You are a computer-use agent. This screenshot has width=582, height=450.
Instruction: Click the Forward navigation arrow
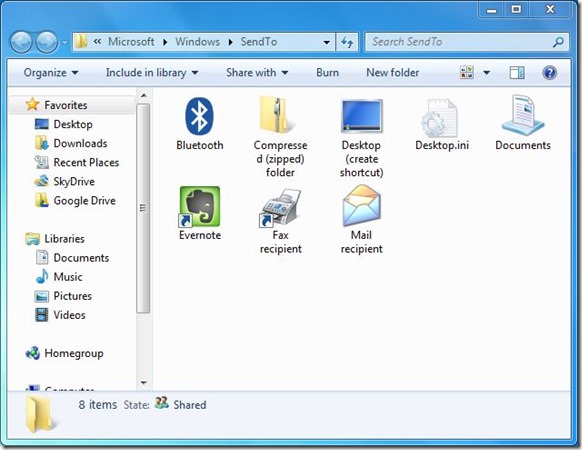click(x=47, y=42)
